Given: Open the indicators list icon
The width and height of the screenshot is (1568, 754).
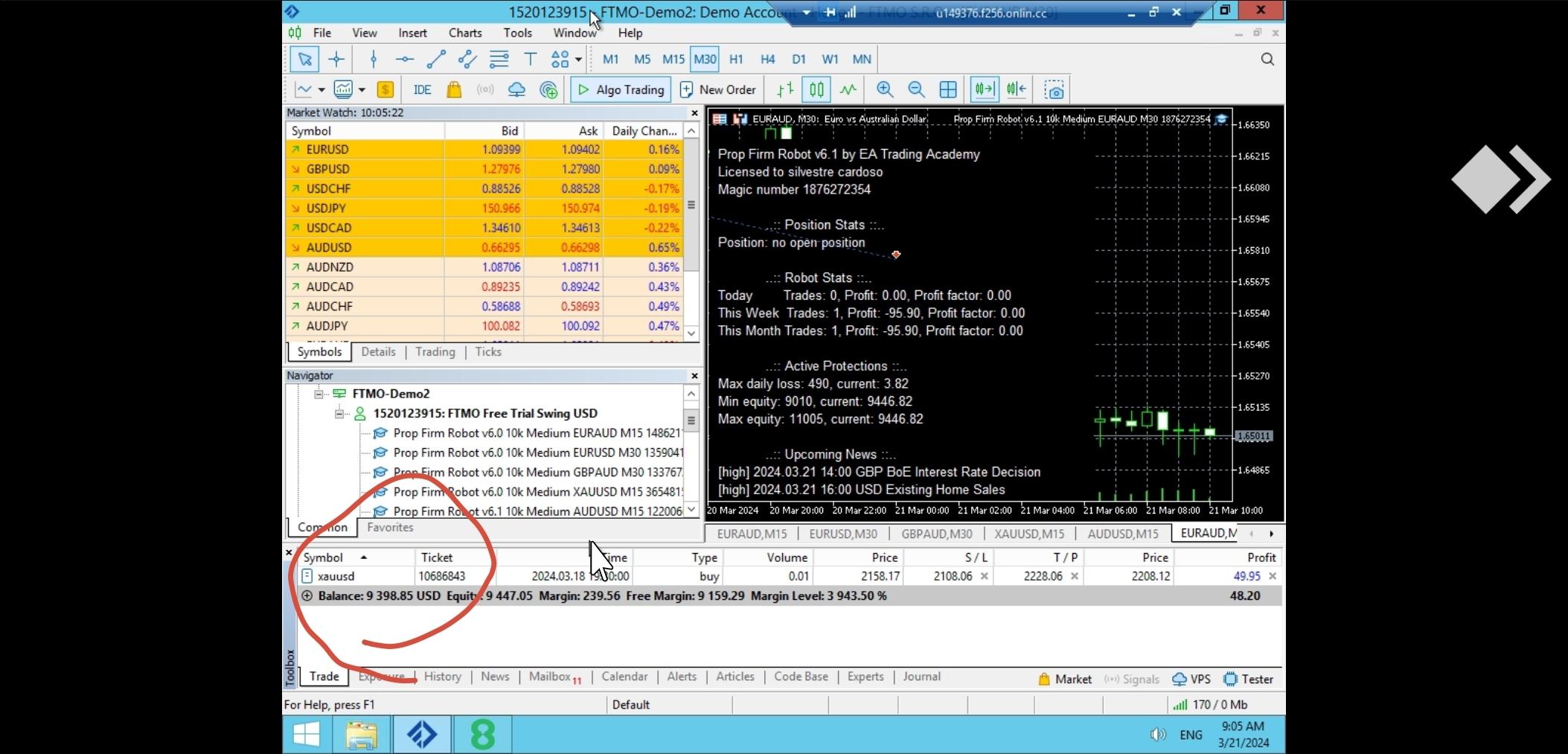Looking at the screenshot, I should click(x=343, y=90).
